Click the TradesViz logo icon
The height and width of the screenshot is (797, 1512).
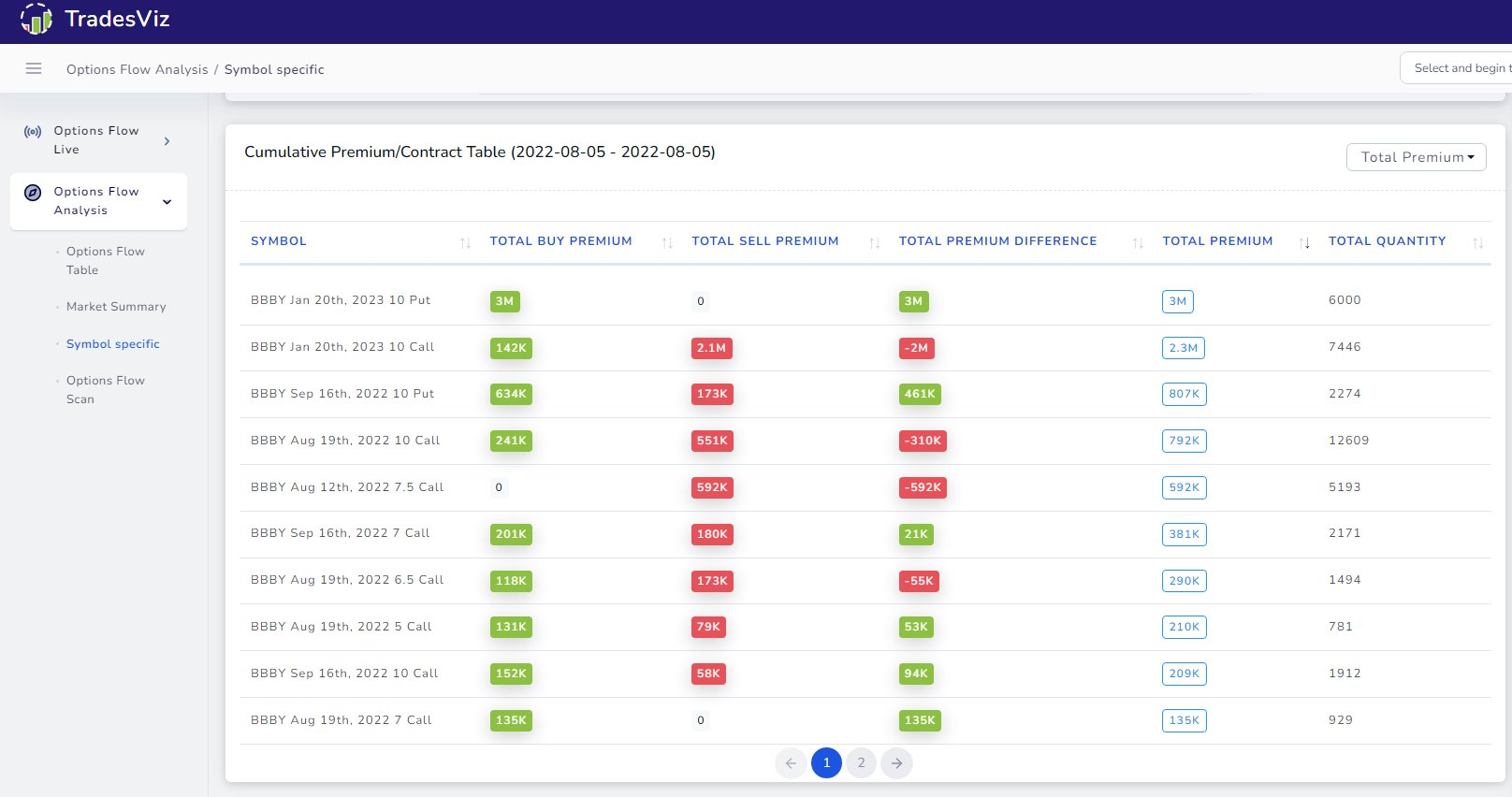coord(36,19)
